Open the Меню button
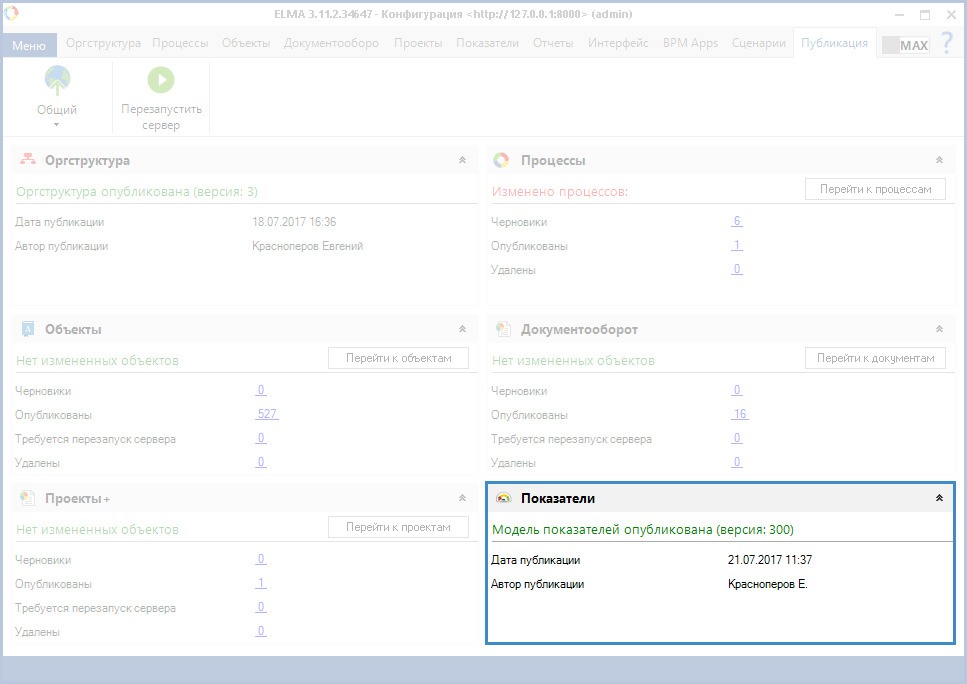967x684 pixels. [29, 45]
